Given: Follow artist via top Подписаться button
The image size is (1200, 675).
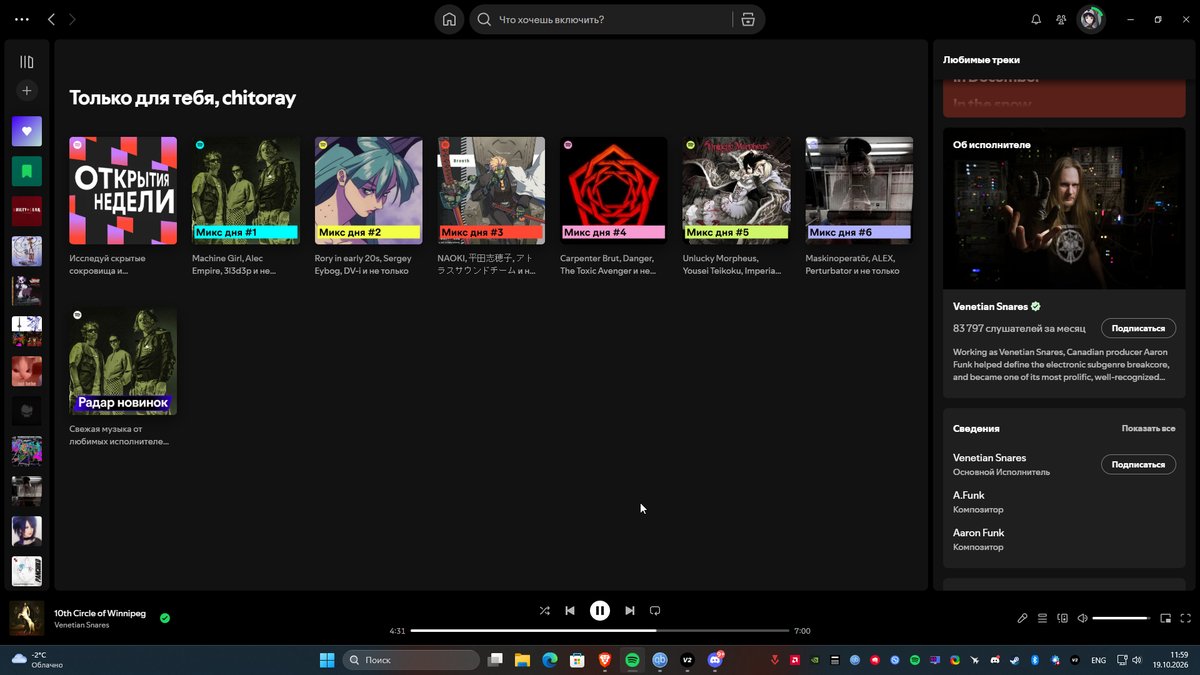Looking at the screenshot, I should pyautogui.click(x=1138, y=328).
